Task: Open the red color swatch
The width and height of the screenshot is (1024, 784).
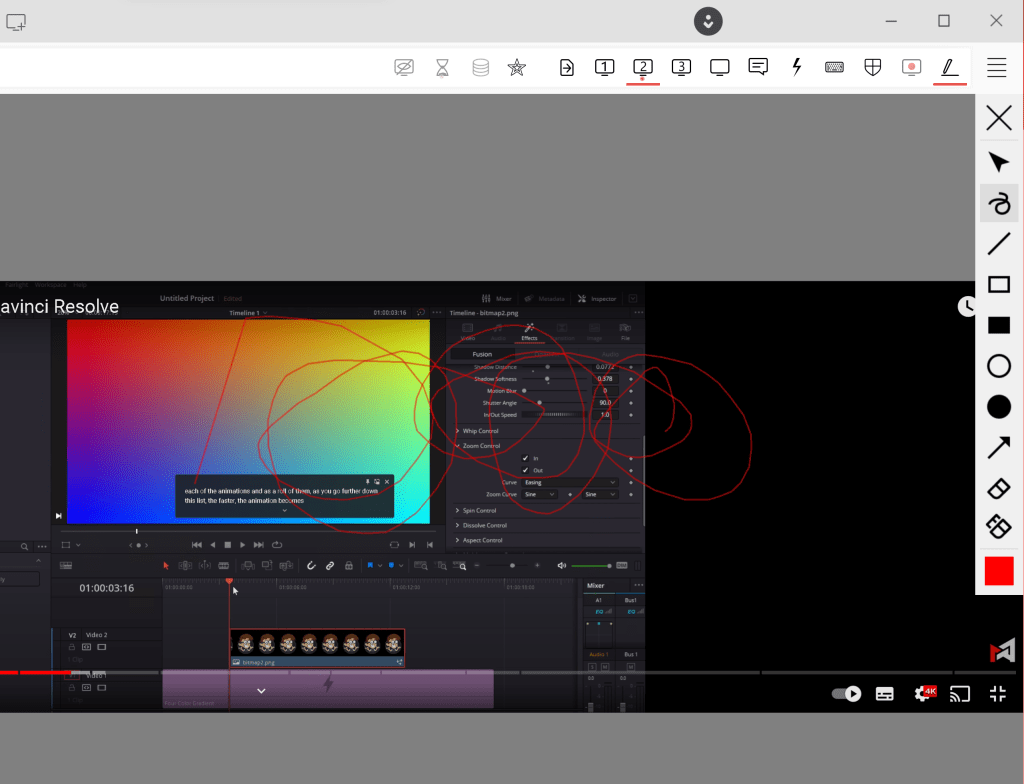Action: coord(999,571)
